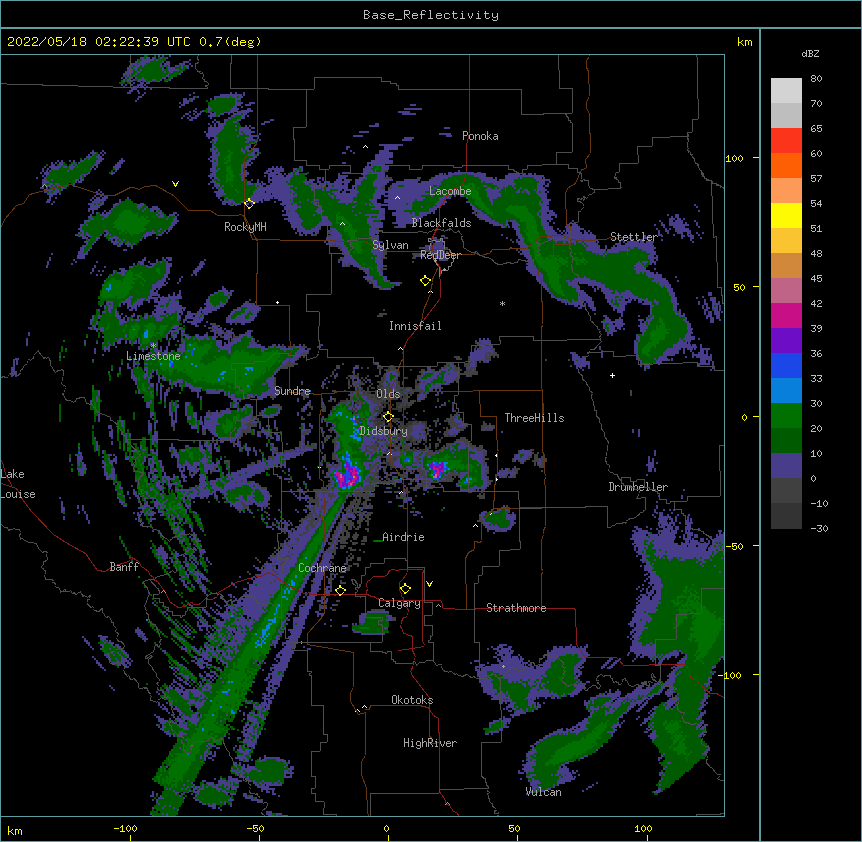Click the Sundre town label
This screenshot has height=842, width=862.
click(292, 391)
